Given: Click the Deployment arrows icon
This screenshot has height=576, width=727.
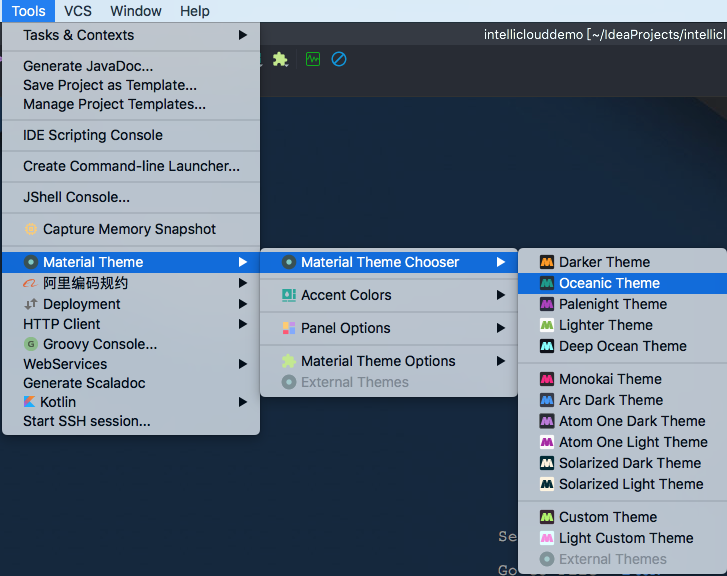Looking at the screenshot, I should click(x=31, y=304).
